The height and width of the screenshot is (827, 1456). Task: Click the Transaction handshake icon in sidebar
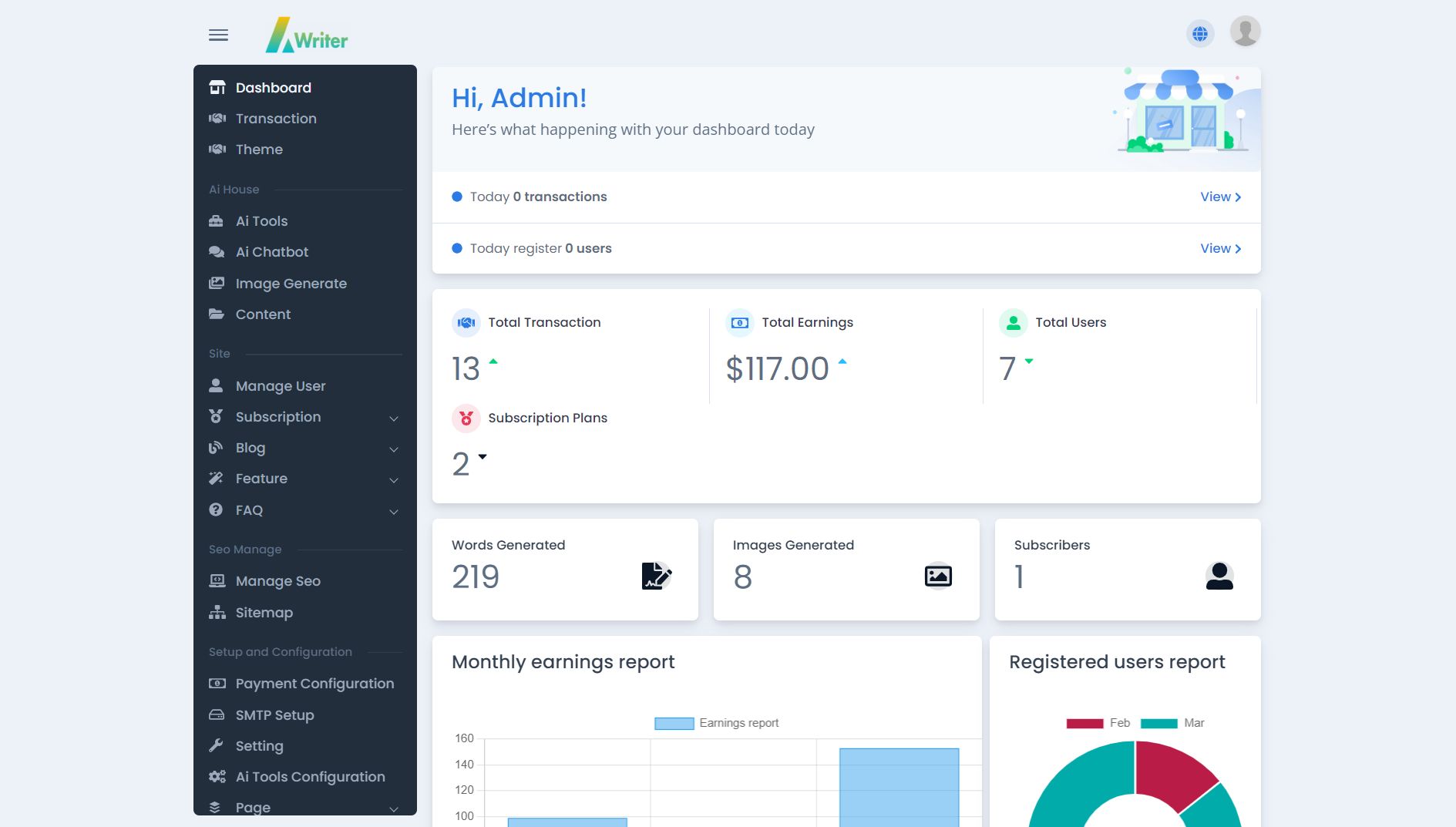217,119
